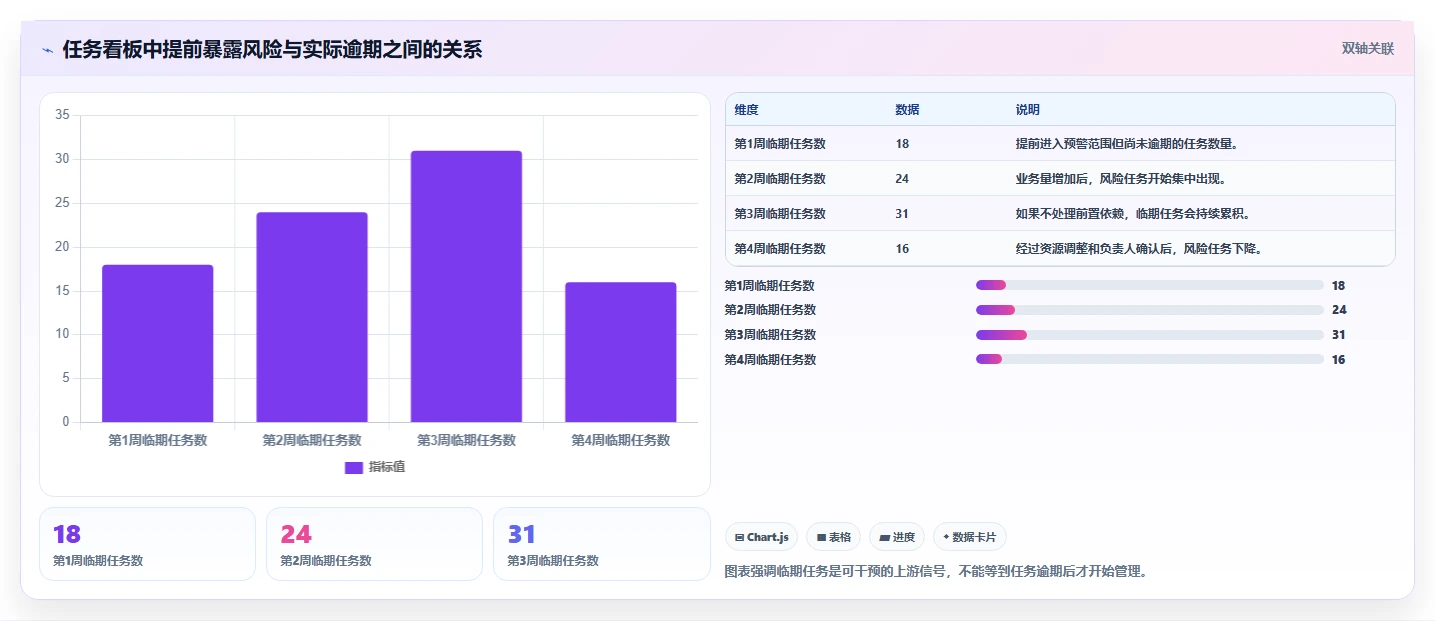Click the x-axis label 第1周临期任务数
This screenshot has width=1435, height=621.
(158, 440)
